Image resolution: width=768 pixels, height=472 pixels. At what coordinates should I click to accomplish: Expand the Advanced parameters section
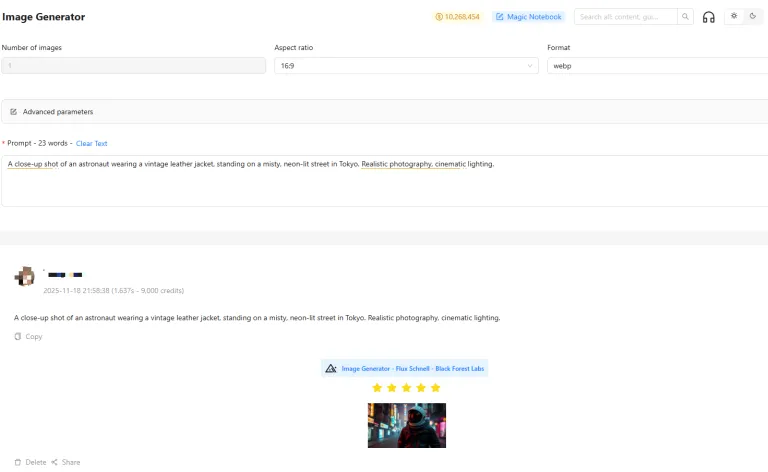(384, 112)
